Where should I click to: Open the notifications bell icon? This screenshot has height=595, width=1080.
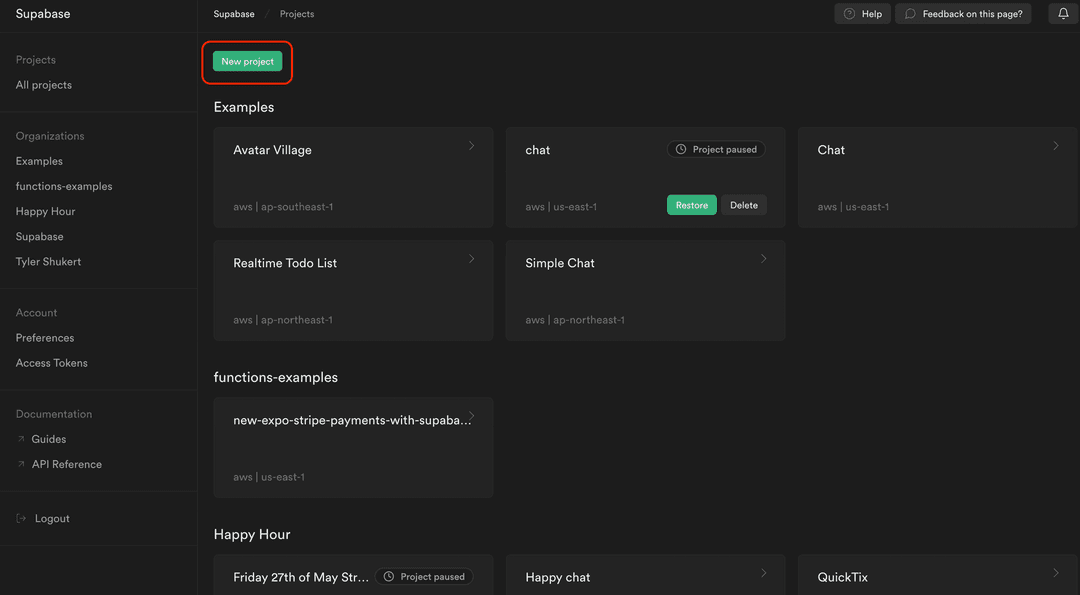point(1062,13)
